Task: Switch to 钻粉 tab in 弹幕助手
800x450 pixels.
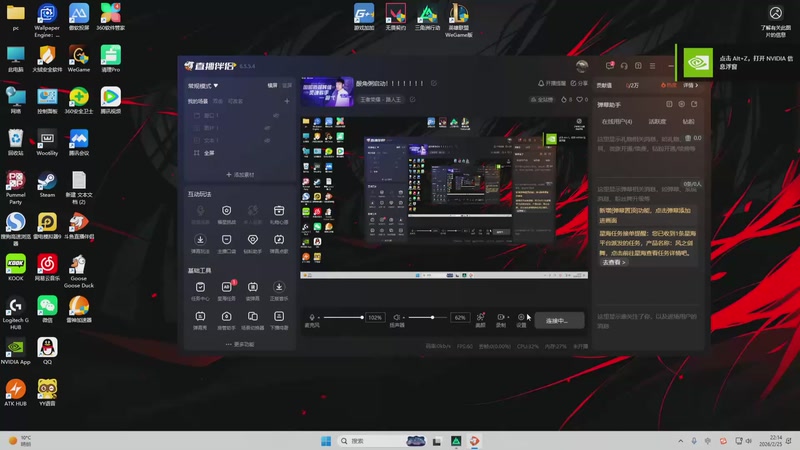Action: [x=689, y=121]
